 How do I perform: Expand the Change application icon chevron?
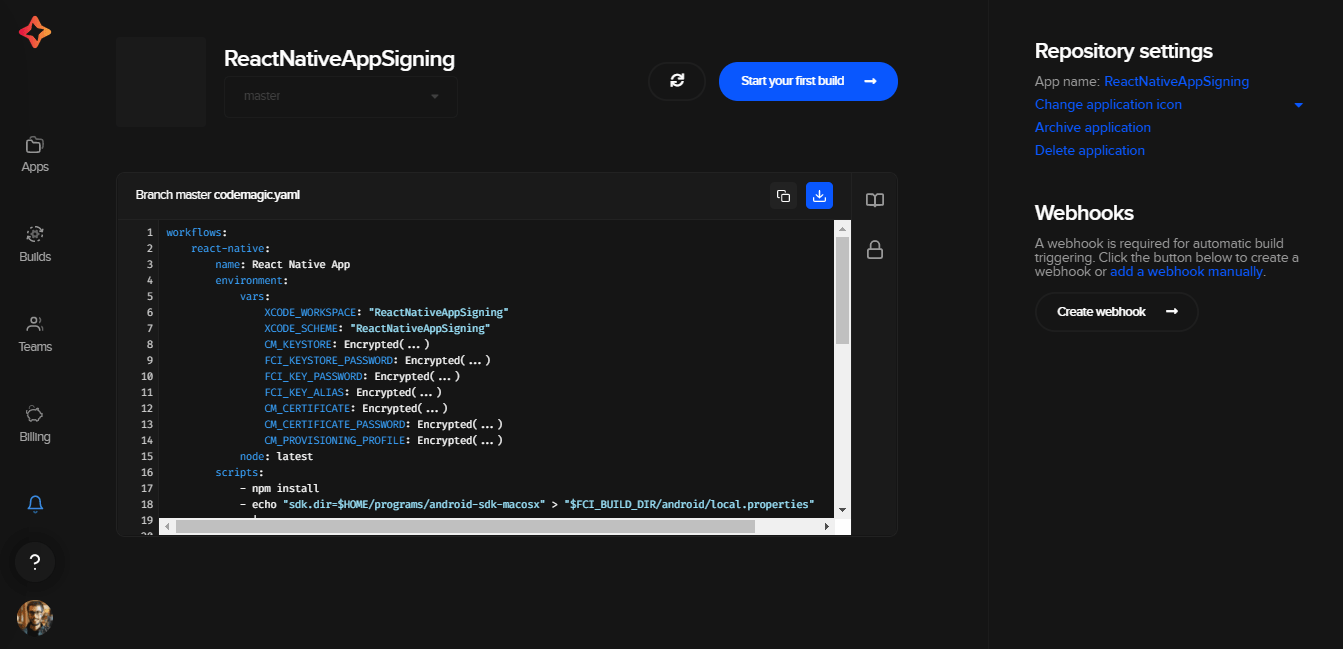coord(1298,105)
